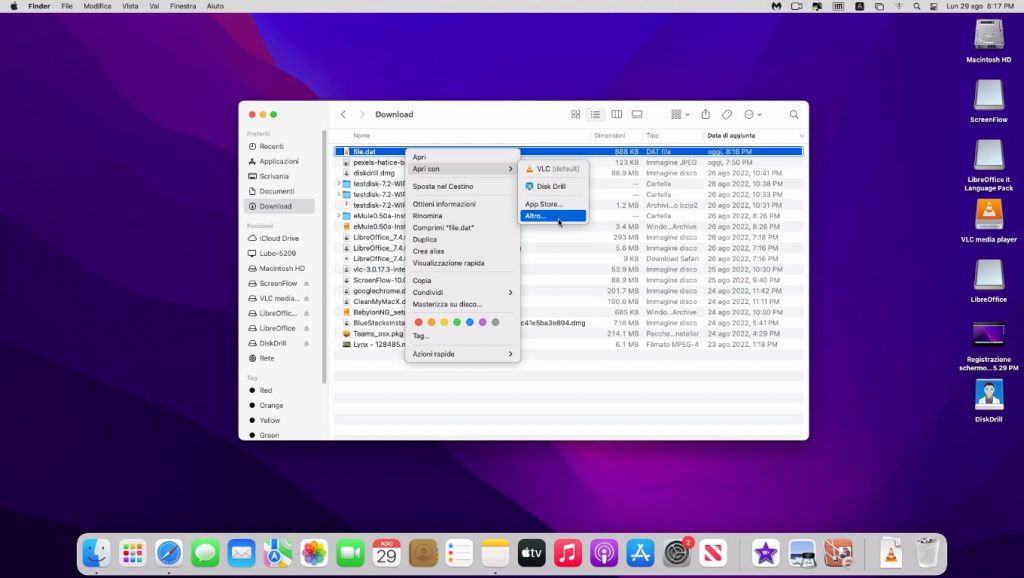Image resolution: width=1024 pixels, height=578 pixels.
Task: Open the group-by dropdown in toolbar
Action: click(680, 115)
